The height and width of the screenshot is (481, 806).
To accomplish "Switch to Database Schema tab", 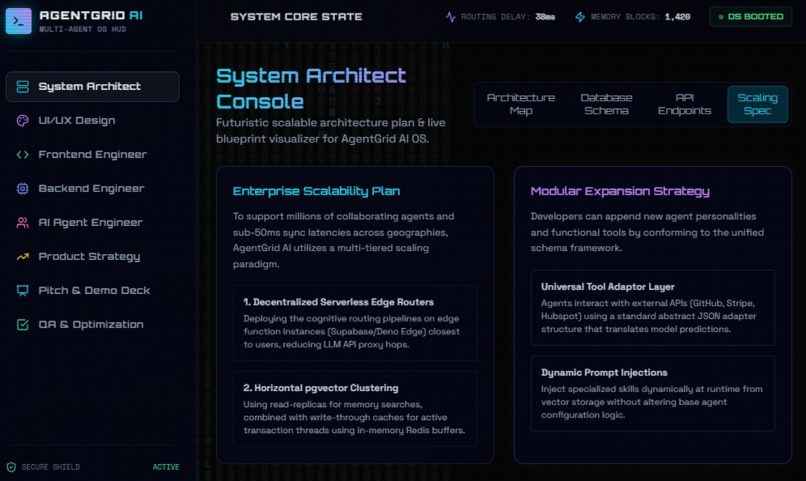I will [606, 104].
